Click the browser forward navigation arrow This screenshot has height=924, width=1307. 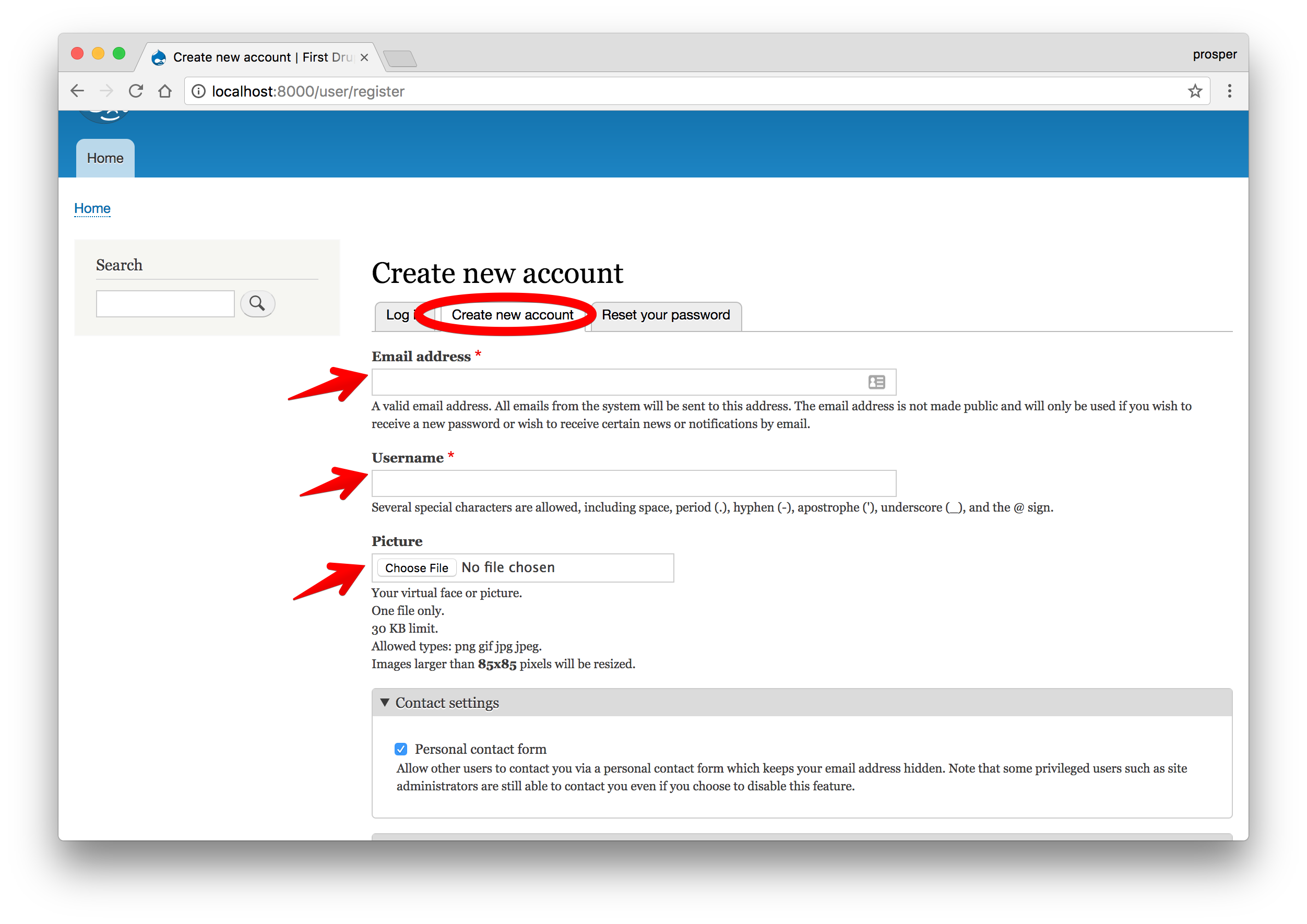click(107, 91)
